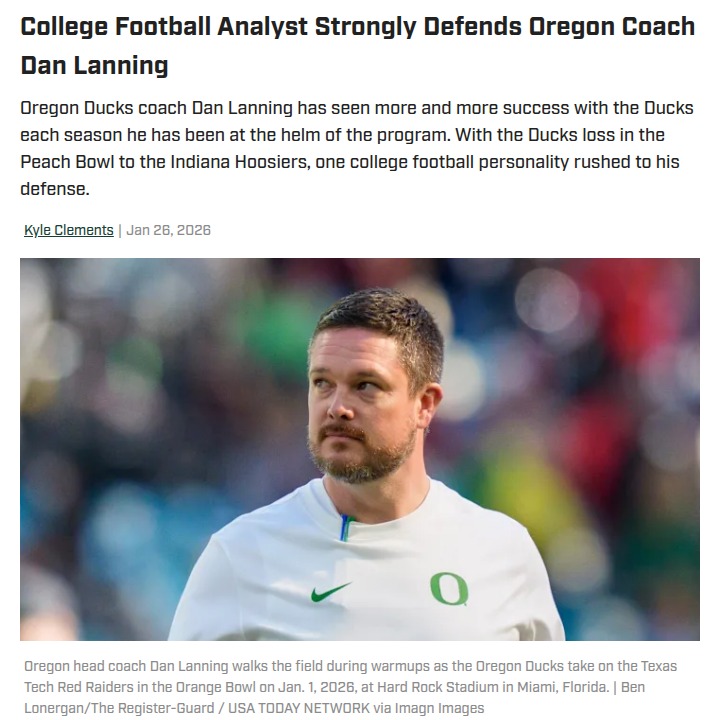Click "Defends Oregon Coach" in the headline
Image resolution: width=720 pixels, height=720 pixels.
point(559,26)
